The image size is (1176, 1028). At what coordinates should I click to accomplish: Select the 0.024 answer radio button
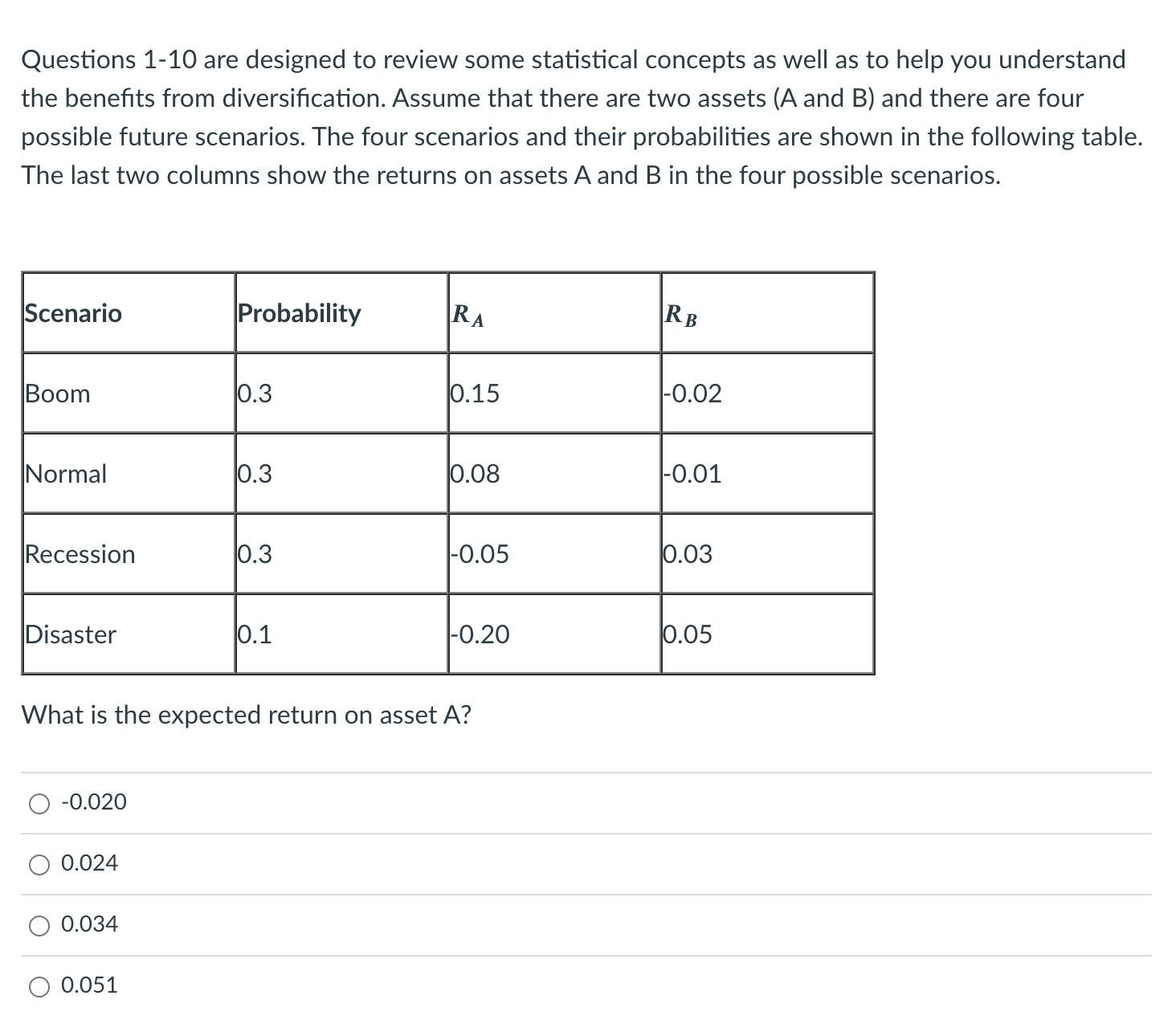(x=39, y=863)
